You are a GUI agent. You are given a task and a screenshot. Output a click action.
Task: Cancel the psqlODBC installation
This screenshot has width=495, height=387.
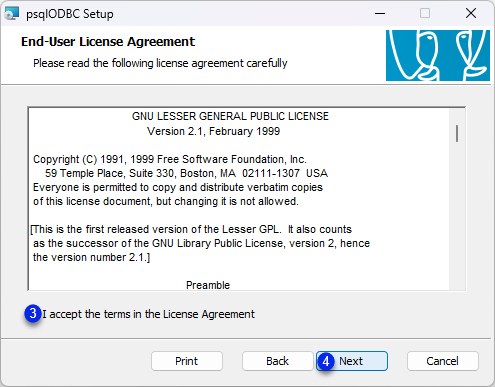point(443,361)
